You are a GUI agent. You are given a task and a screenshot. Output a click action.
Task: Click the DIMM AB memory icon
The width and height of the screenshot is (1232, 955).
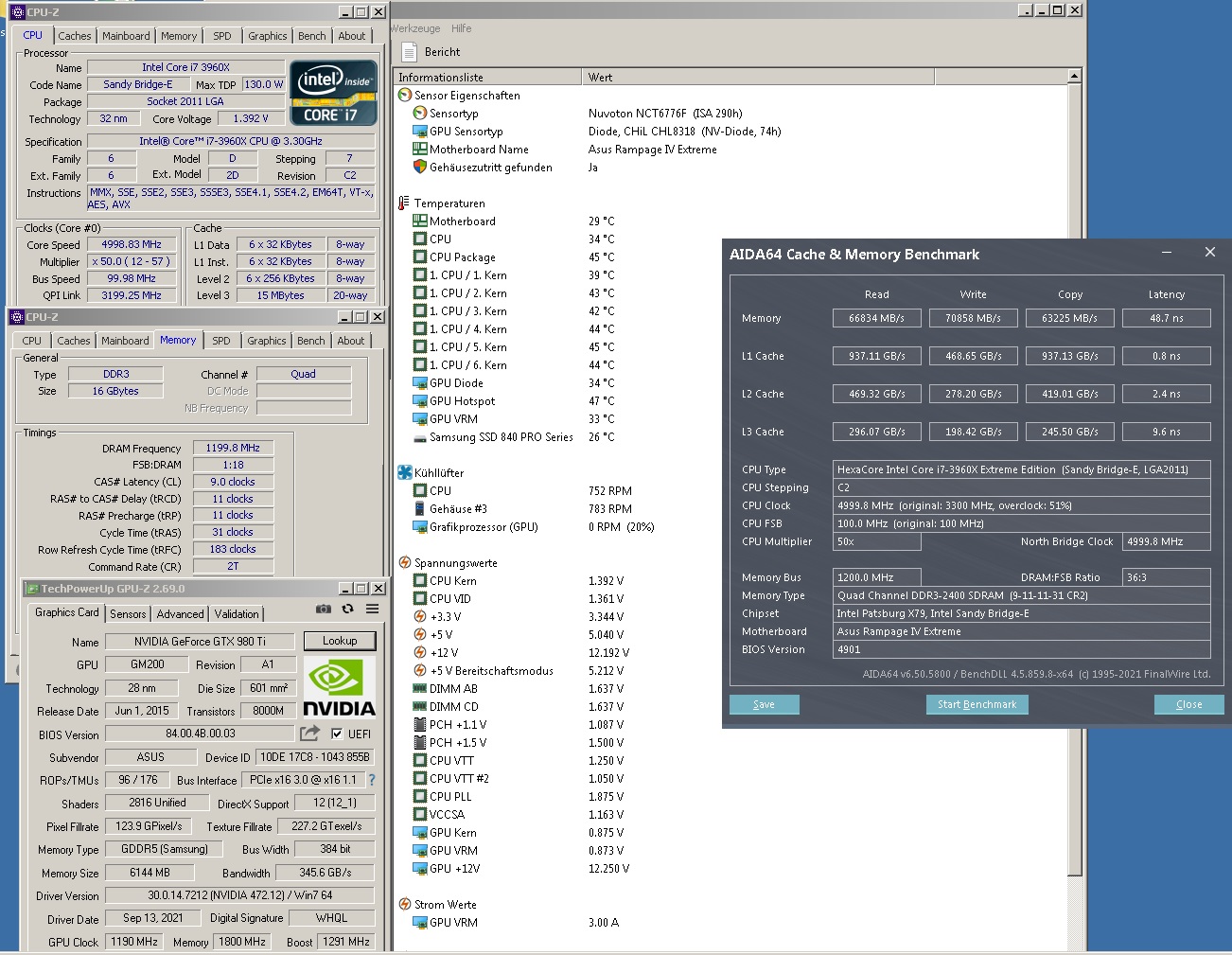point(420,689)
